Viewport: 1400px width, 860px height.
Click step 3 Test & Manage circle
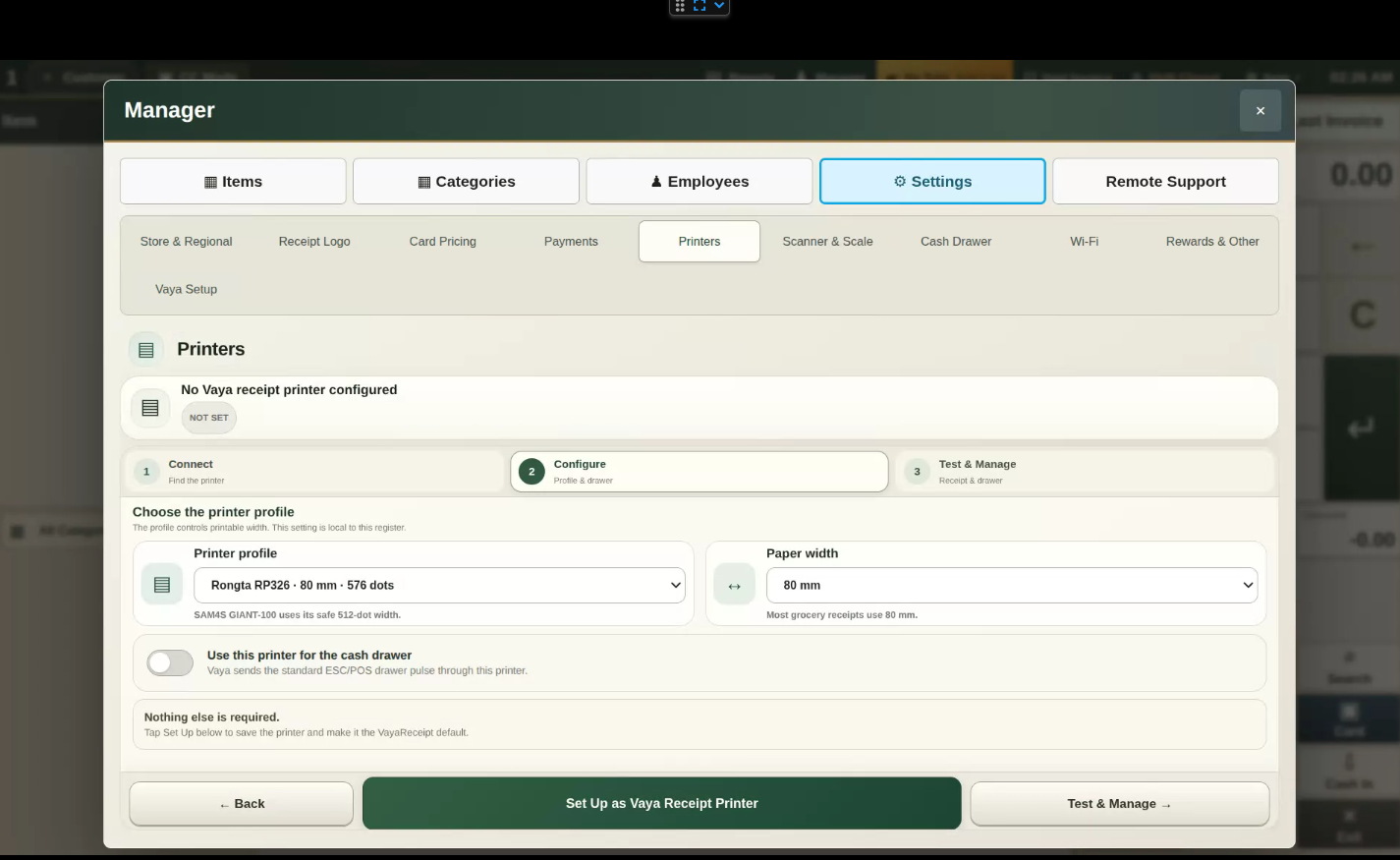tap(917, 472)
